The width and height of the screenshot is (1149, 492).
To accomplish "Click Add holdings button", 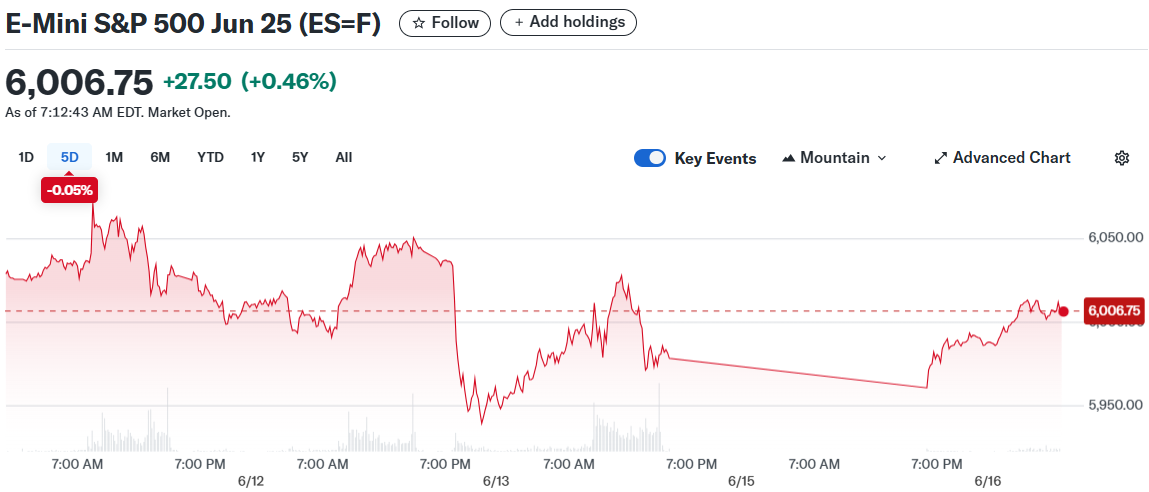I will pos(569,23).
